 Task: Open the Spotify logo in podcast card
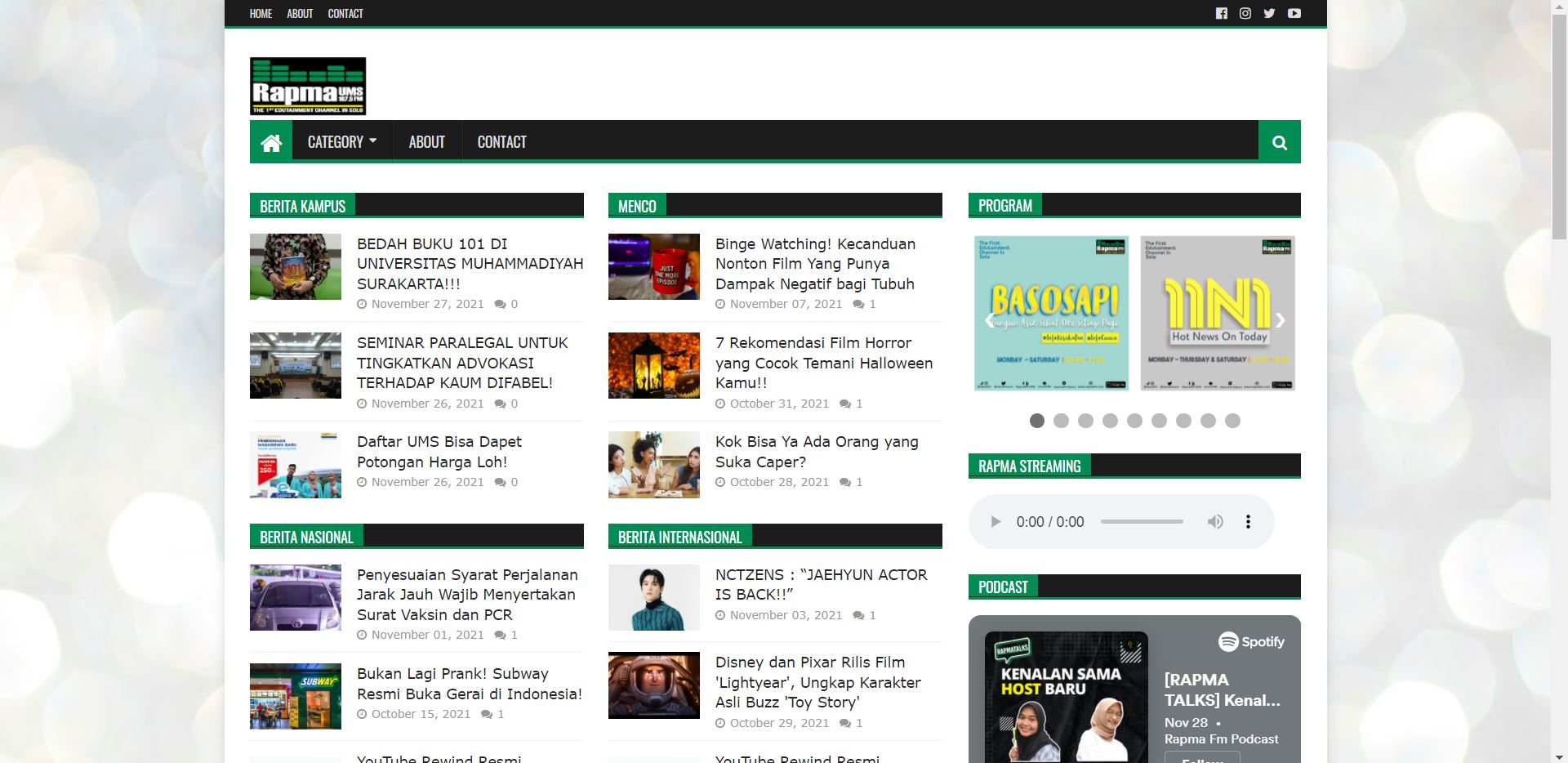click(1251, 642)
